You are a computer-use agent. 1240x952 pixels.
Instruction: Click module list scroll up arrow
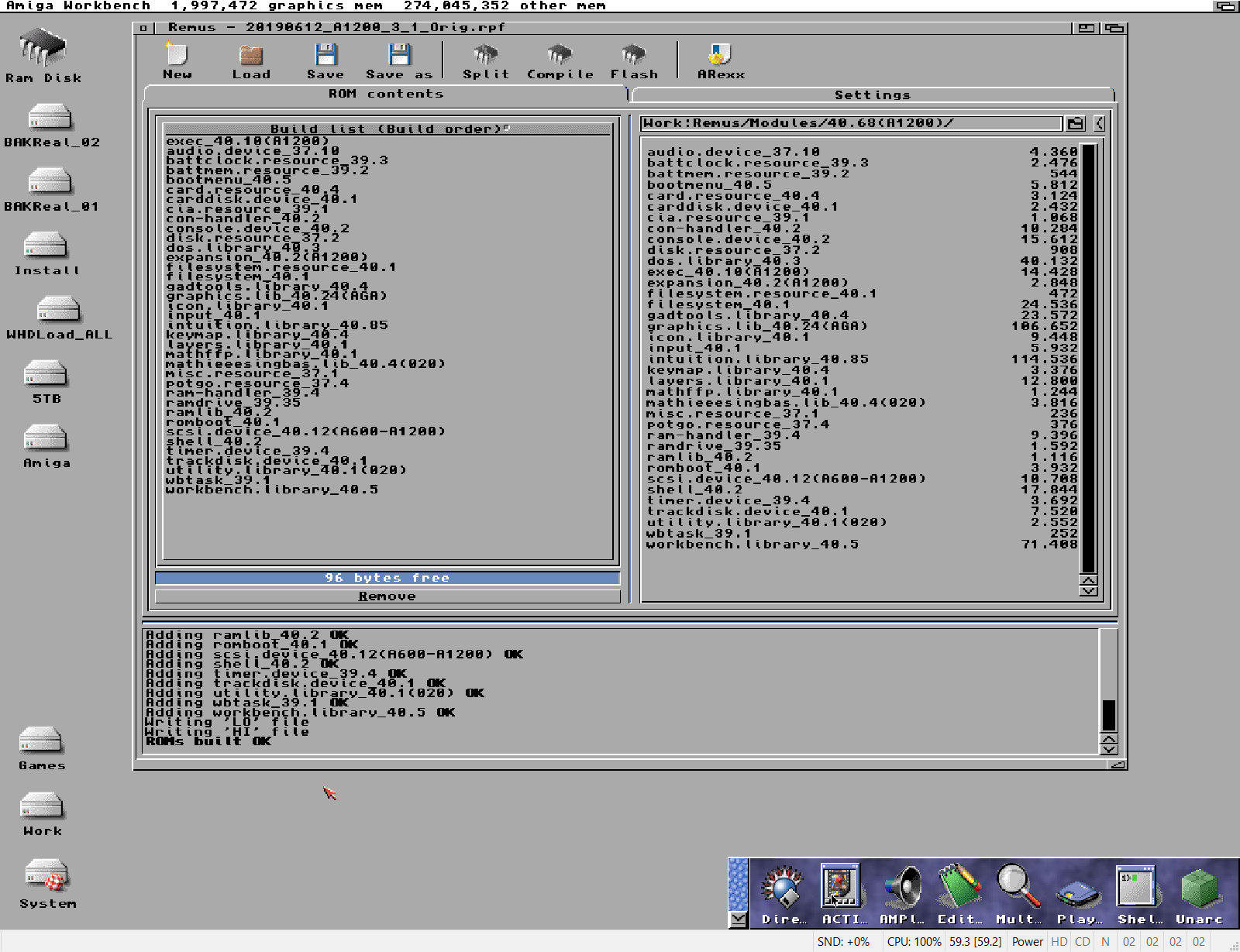tap(1088, 581)
